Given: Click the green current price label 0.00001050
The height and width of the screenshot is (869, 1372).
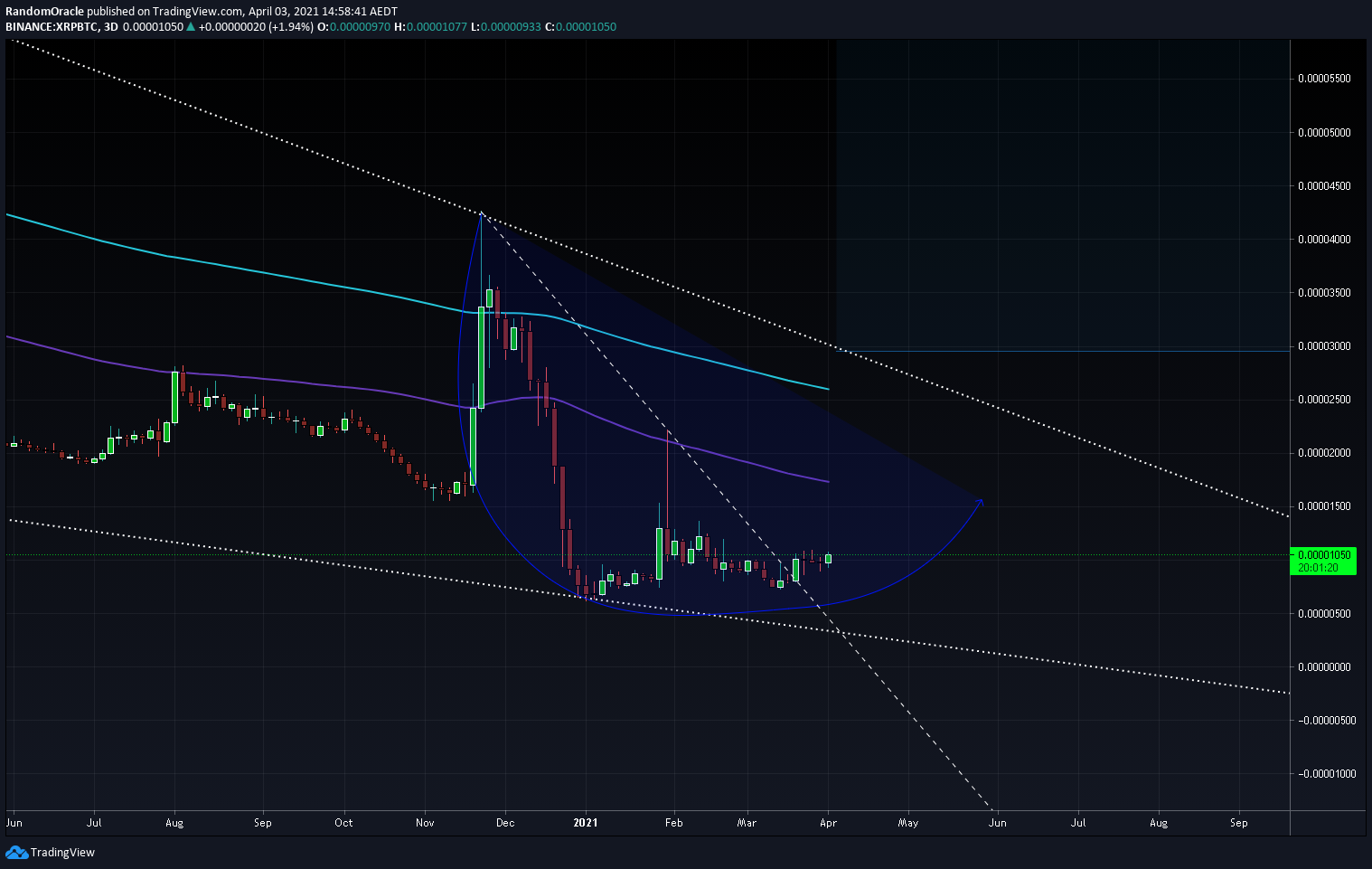Looking at the screenshot, I should tap(1324, 554).
